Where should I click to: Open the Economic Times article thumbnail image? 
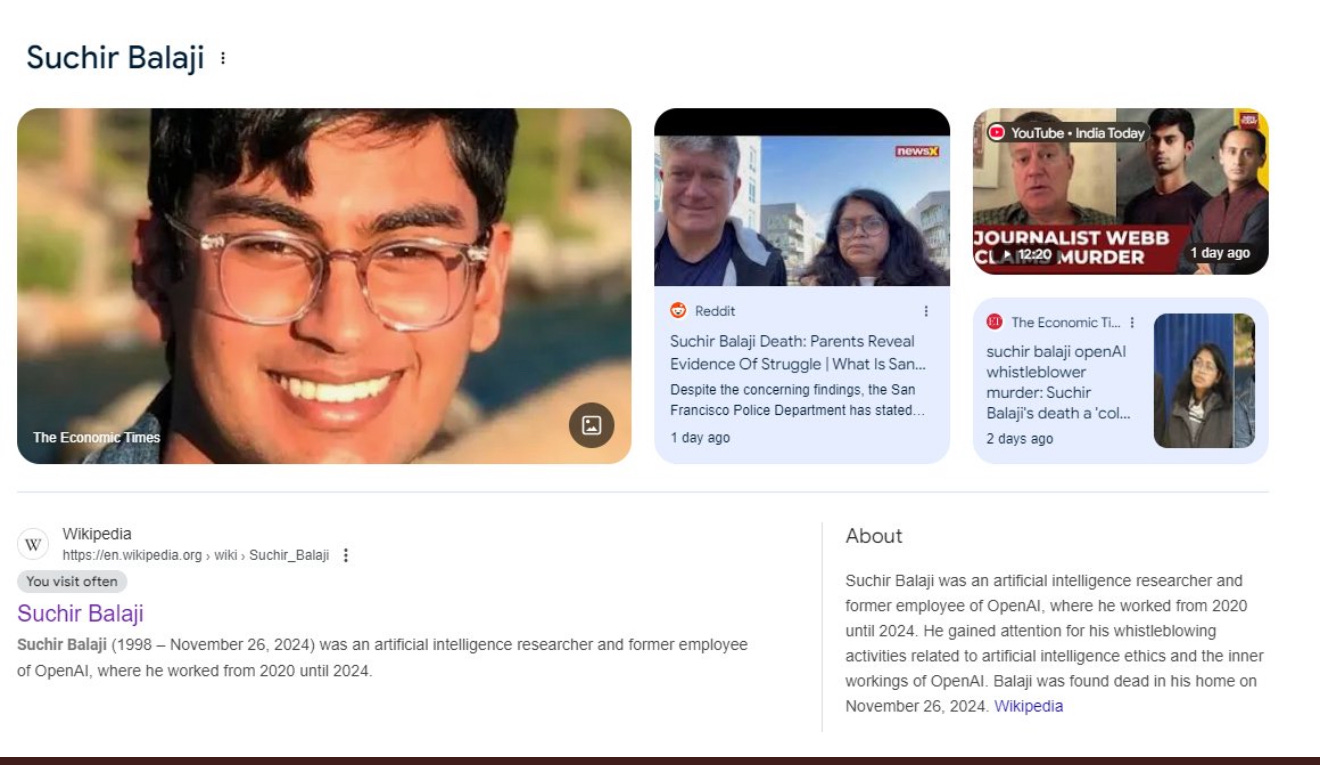click(x=1204, y=381)
